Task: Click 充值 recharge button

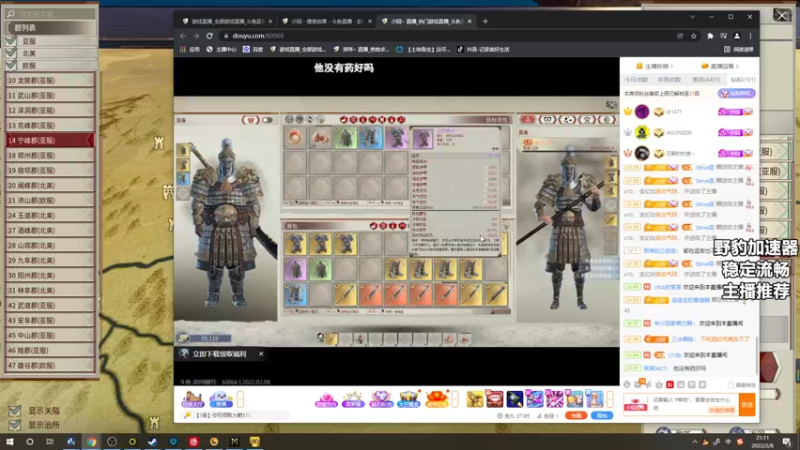Action: 576,416
